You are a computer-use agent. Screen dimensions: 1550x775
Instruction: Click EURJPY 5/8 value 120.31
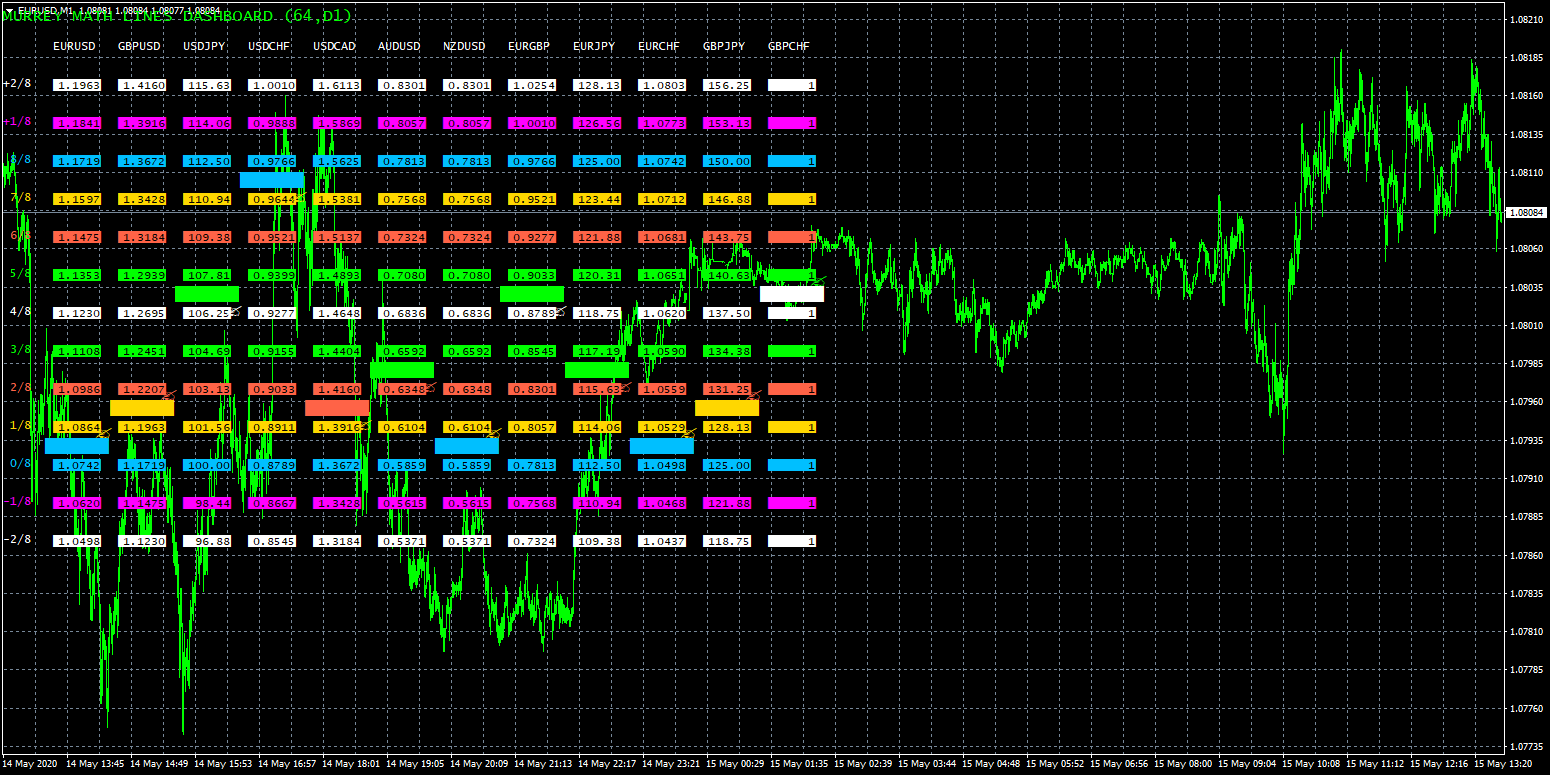click(597, 275)
